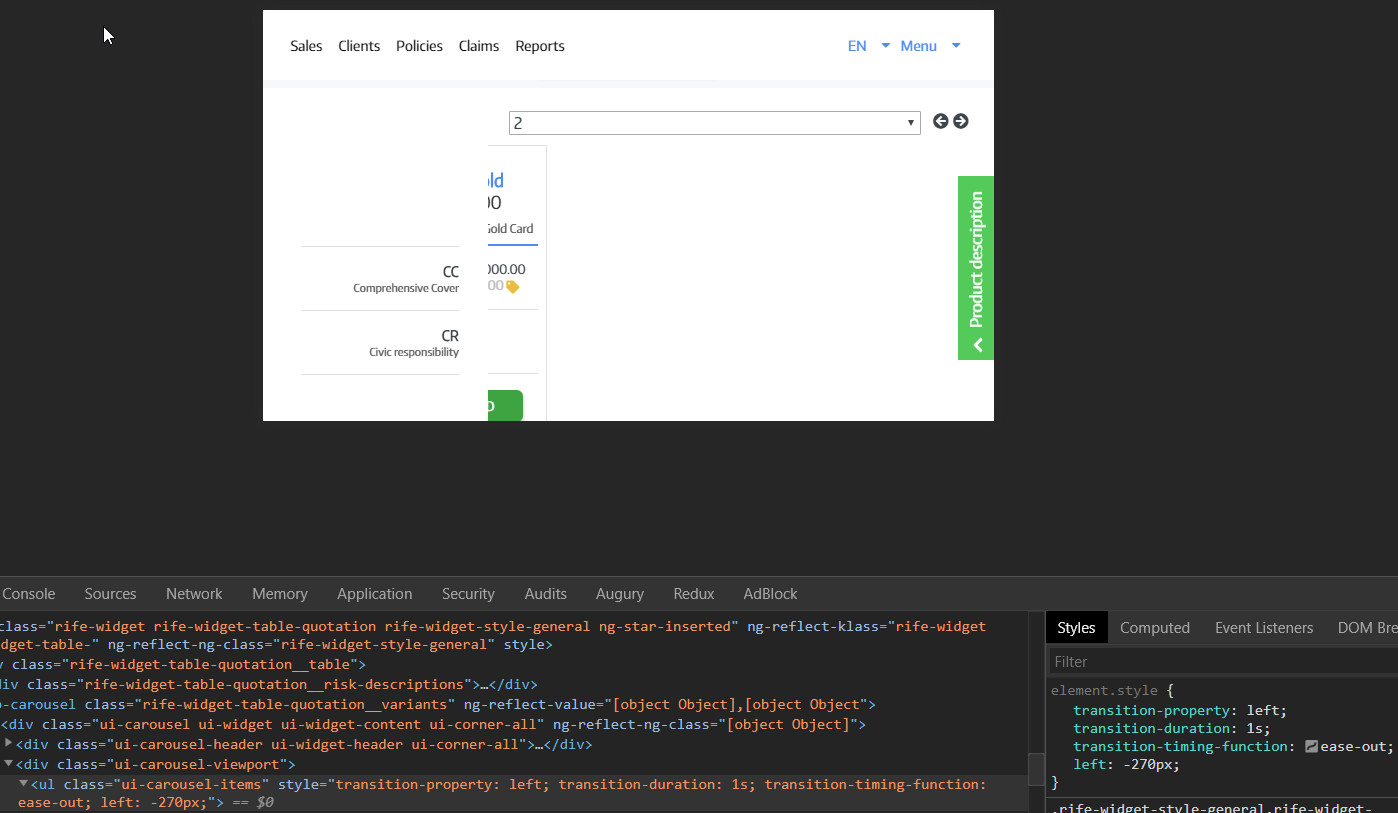Open the cubic-bezier editor for ease-out
Screen dimensions: 1398x813
pos(1313,745)
